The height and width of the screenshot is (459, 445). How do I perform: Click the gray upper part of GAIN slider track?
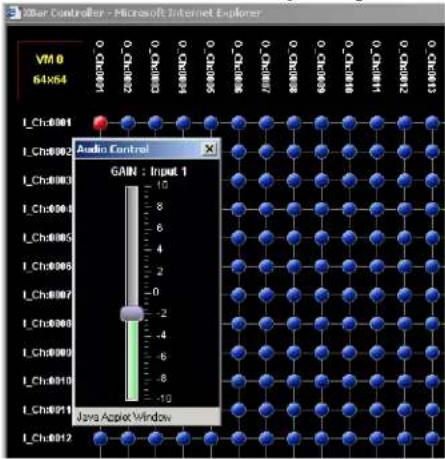[x=132, y=246]
